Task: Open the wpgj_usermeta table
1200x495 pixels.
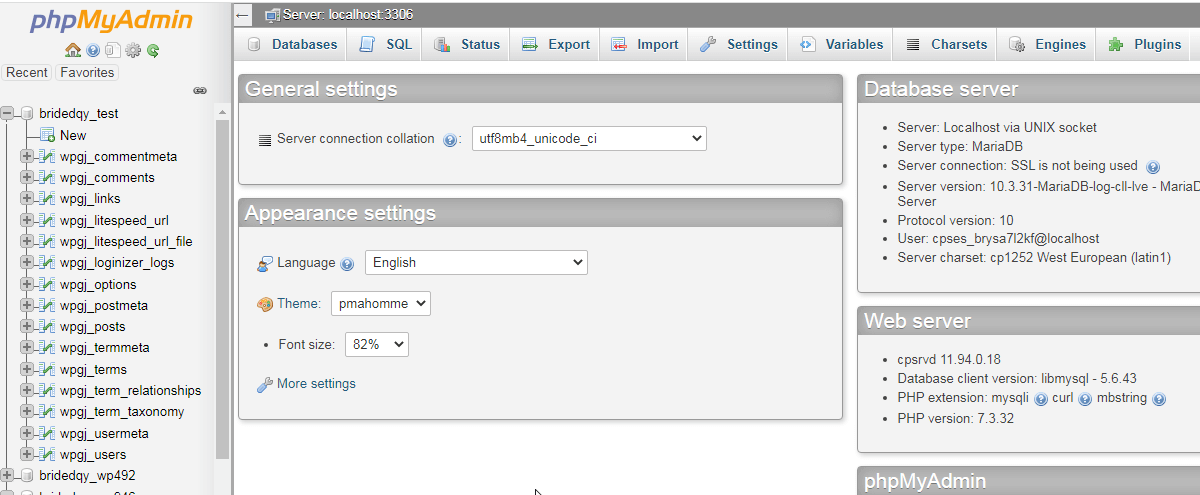Action: coord(104,434)
